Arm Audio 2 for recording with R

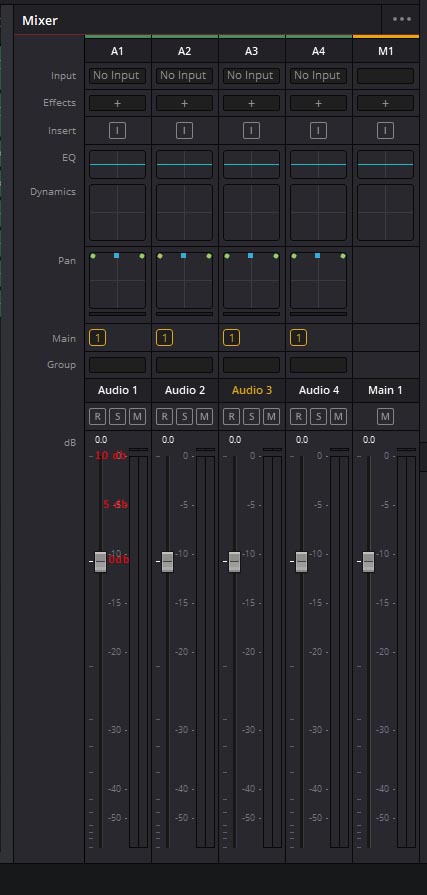(x=164, y=417)
